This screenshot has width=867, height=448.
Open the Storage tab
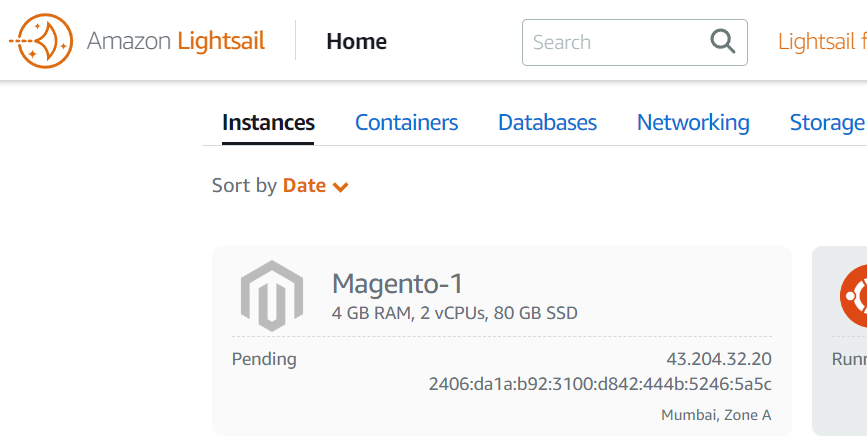(826, 123)
